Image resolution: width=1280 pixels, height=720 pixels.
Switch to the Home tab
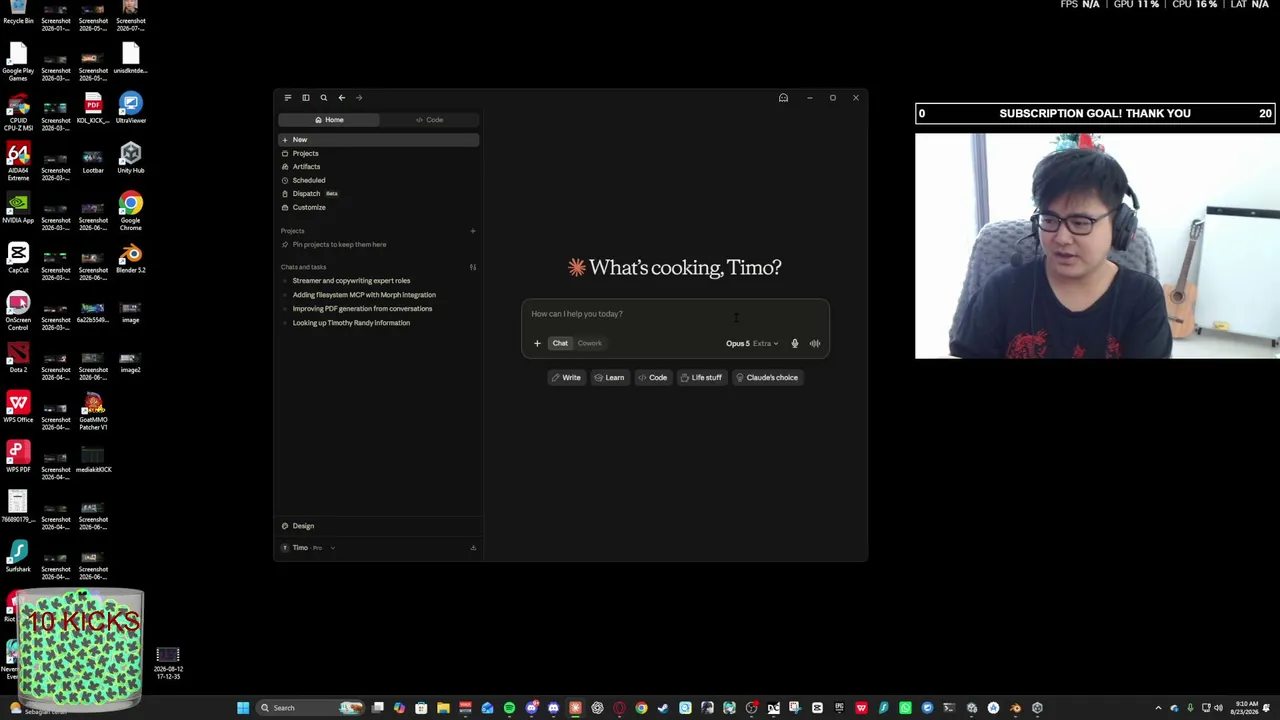point(329,120)
